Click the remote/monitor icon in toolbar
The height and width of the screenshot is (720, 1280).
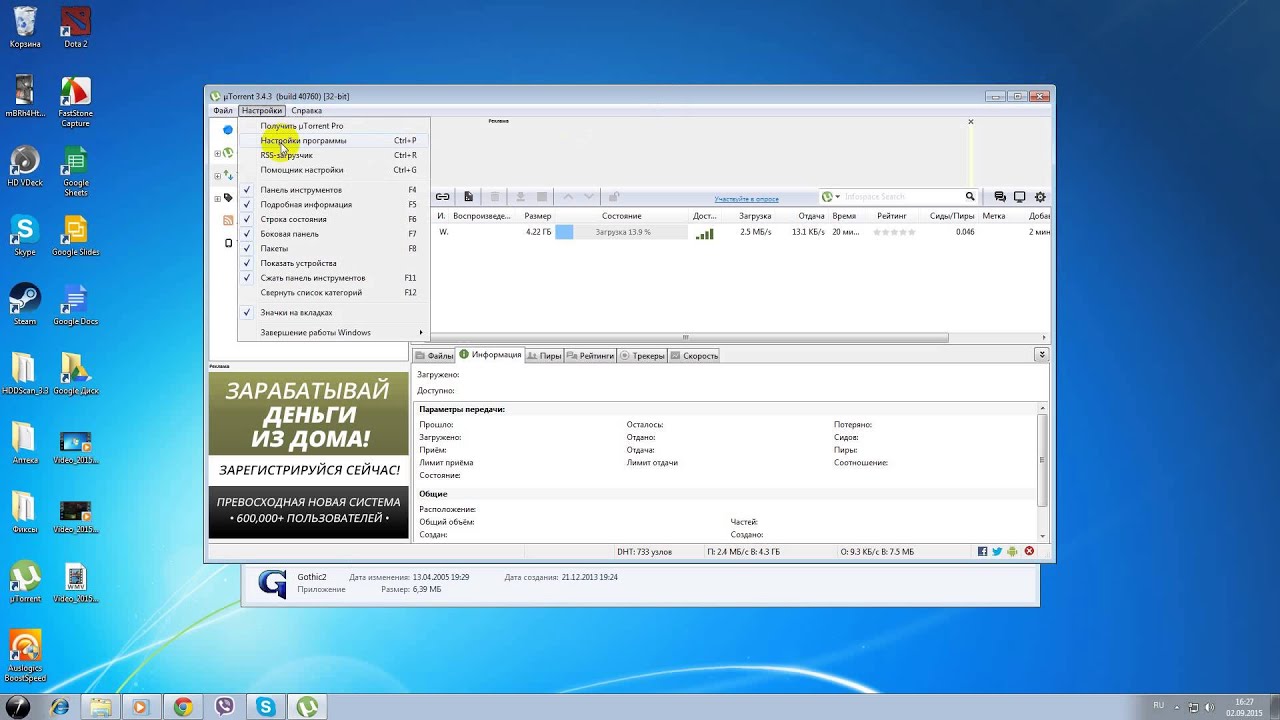tap(1020, 197)
